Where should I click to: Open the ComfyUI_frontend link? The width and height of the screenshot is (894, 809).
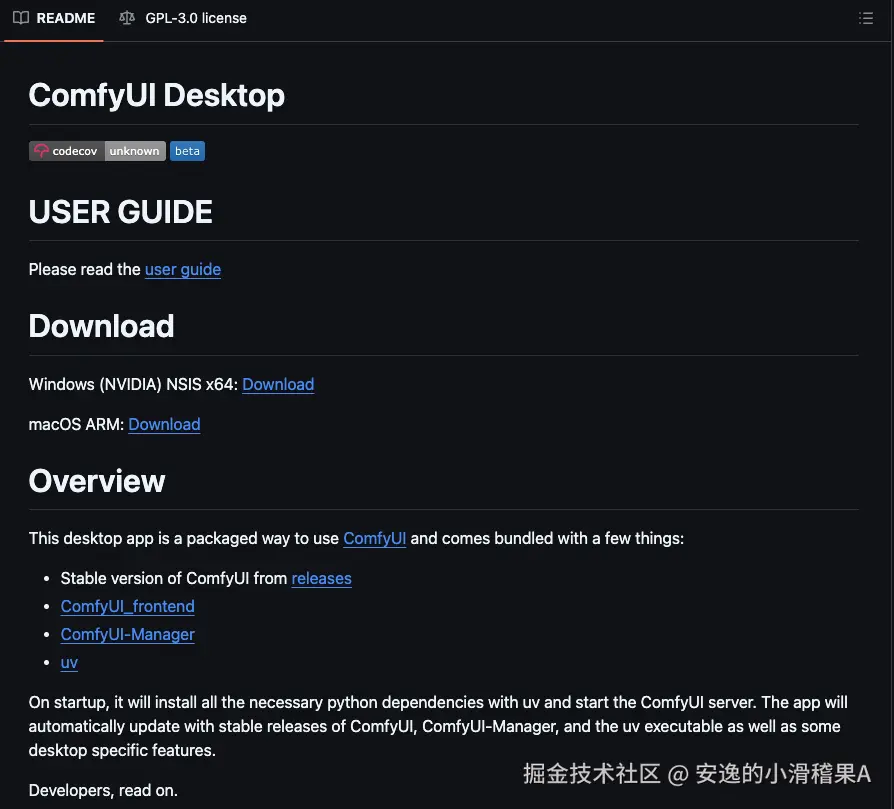128,606
